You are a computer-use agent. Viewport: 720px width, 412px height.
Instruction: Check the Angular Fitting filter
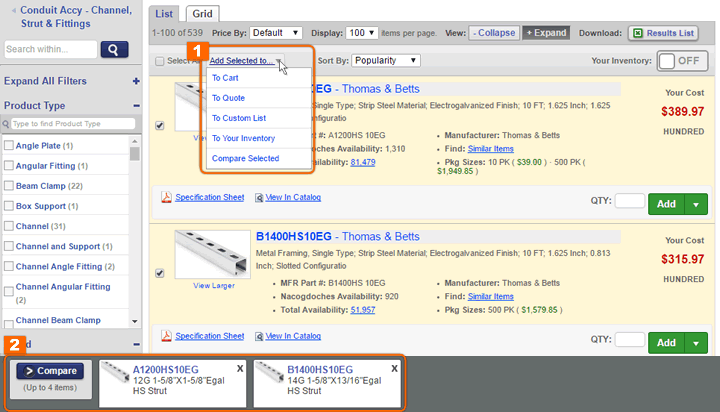coord(9,165)
